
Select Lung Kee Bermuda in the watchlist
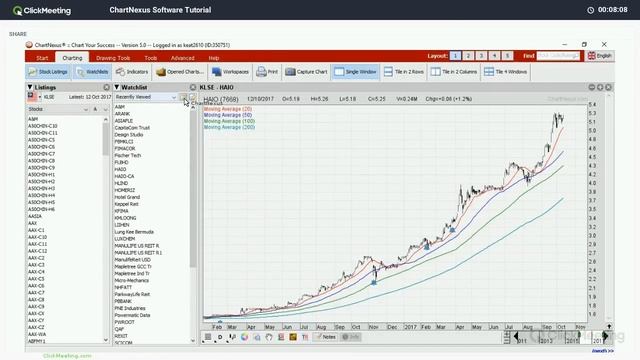(134, 232)
